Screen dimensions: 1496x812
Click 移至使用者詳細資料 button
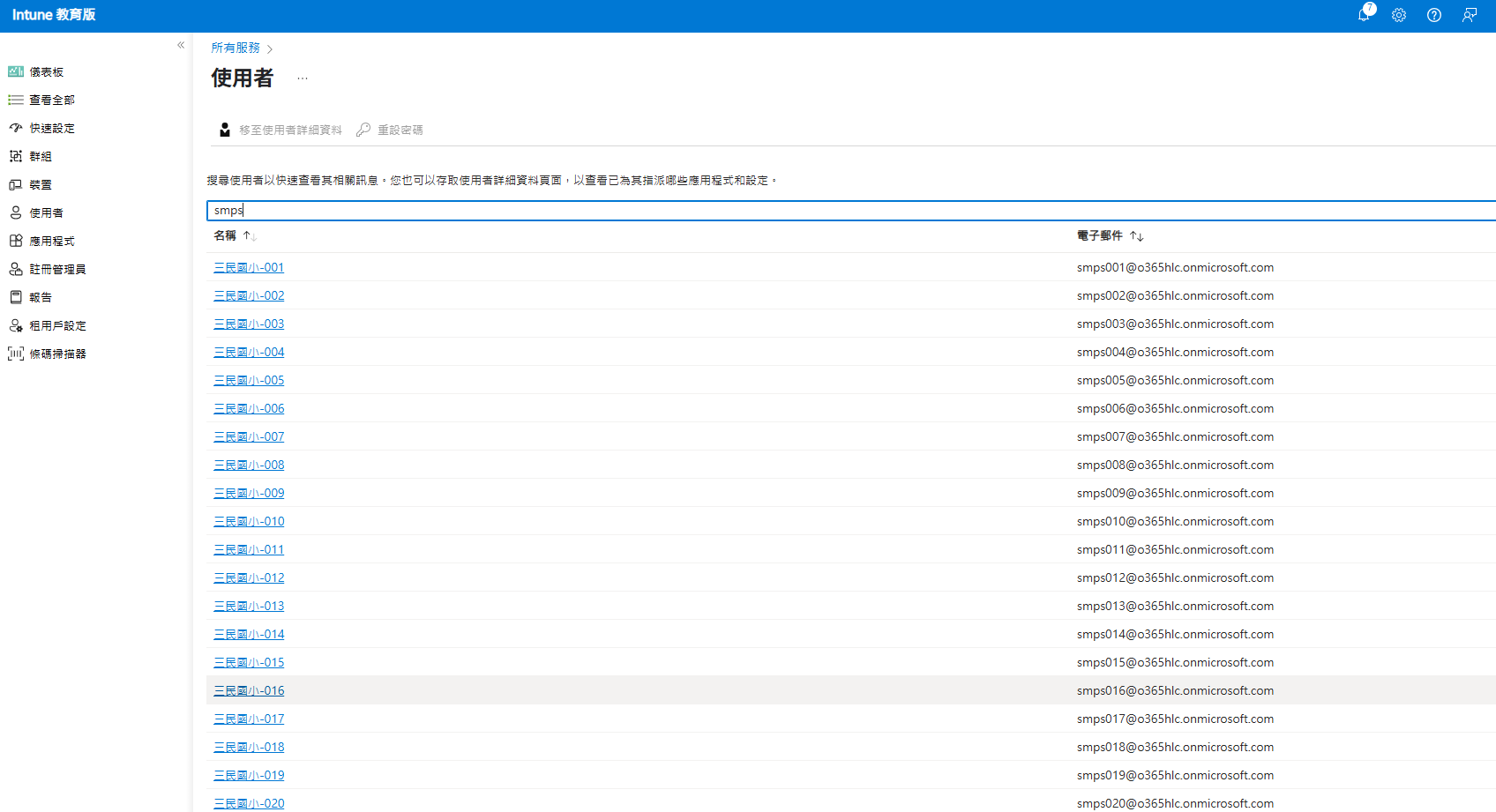[x=280, y=130]
